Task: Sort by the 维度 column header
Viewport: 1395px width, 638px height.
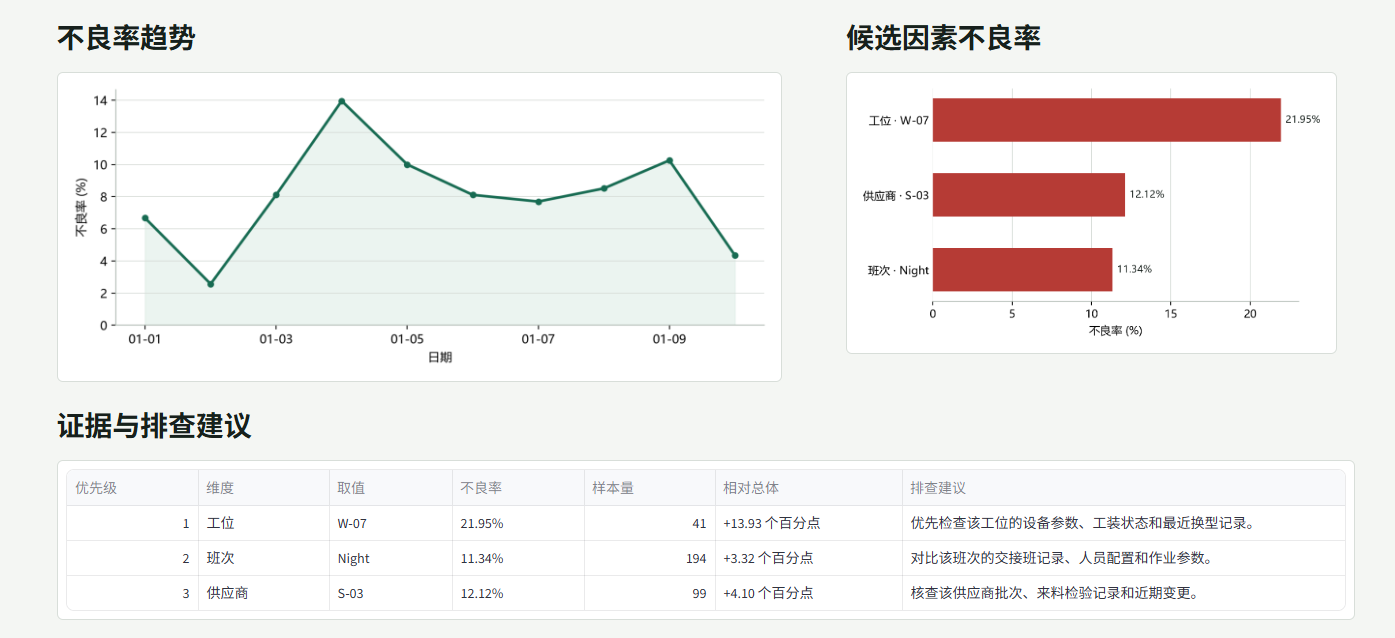Action: click(264, 488)
